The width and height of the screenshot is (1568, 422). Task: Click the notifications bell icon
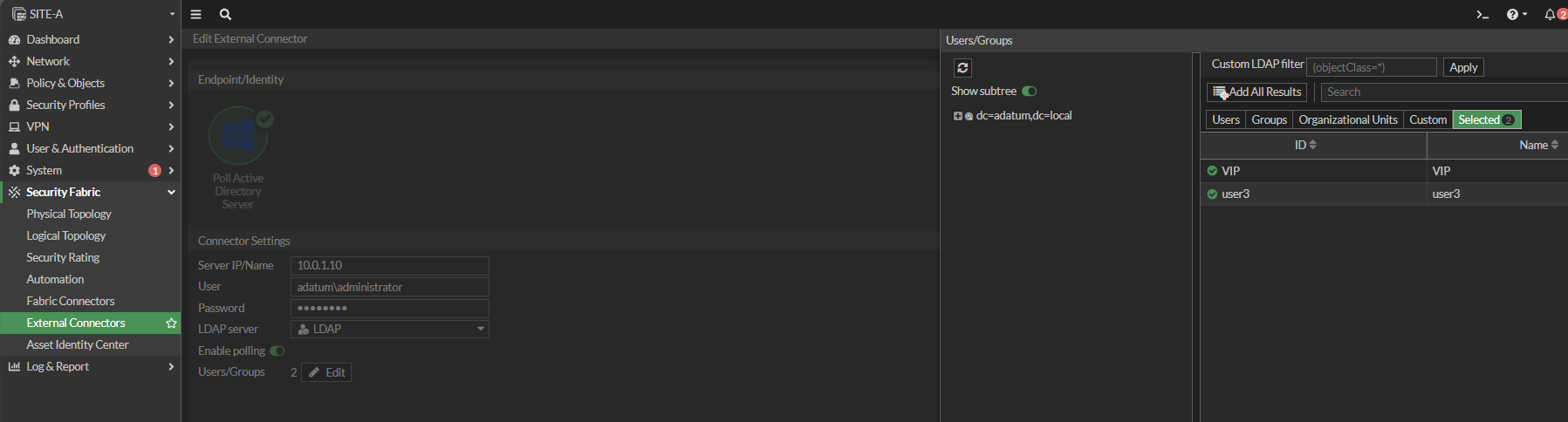pyautogui.click(x=1550, y=14)
